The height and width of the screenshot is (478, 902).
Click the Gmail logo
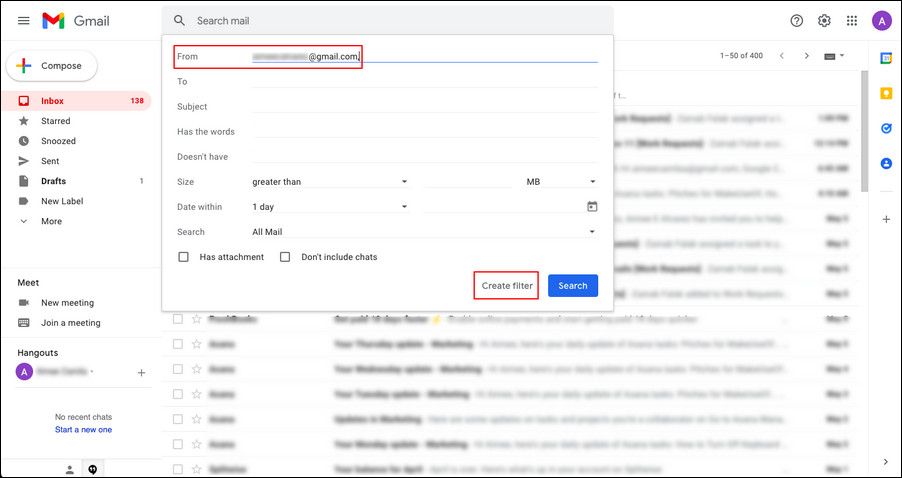click(75, 21)
